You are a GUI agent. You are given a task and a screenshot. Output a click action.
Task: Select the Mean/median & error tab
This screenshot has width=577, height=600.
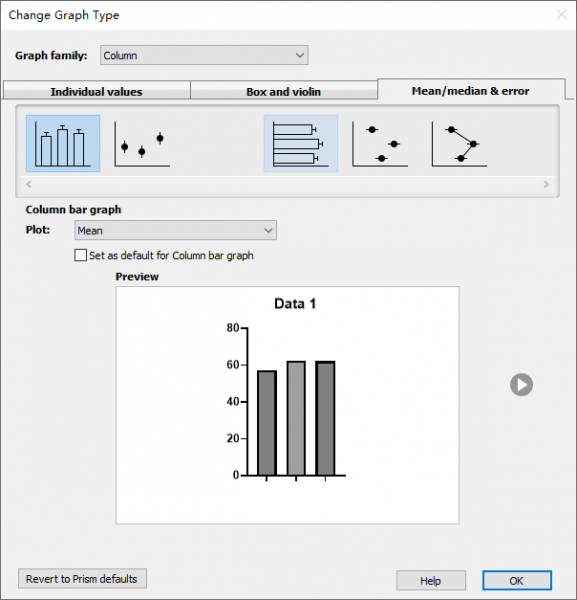point(471,90)
